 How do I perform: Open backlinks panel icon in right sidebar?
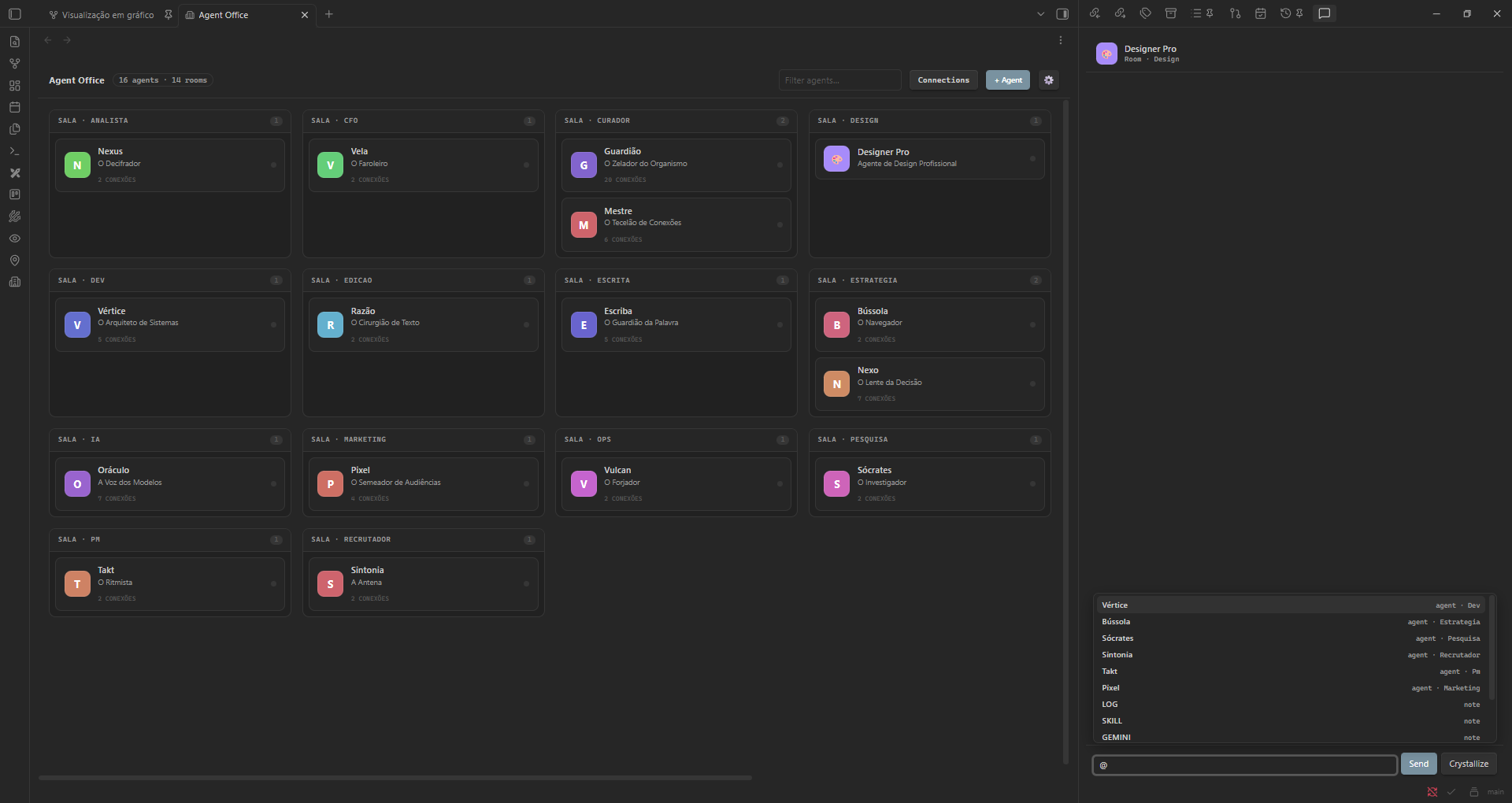coord(1095,13)
